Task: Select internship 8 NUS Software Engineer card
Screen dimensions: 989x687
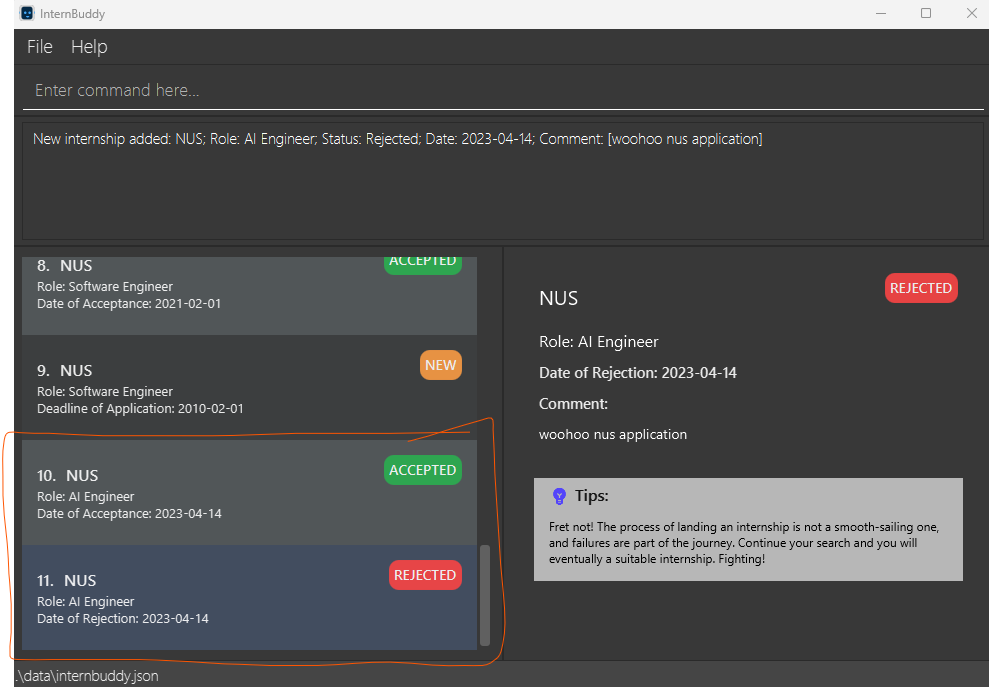Action: click(249, 295)
